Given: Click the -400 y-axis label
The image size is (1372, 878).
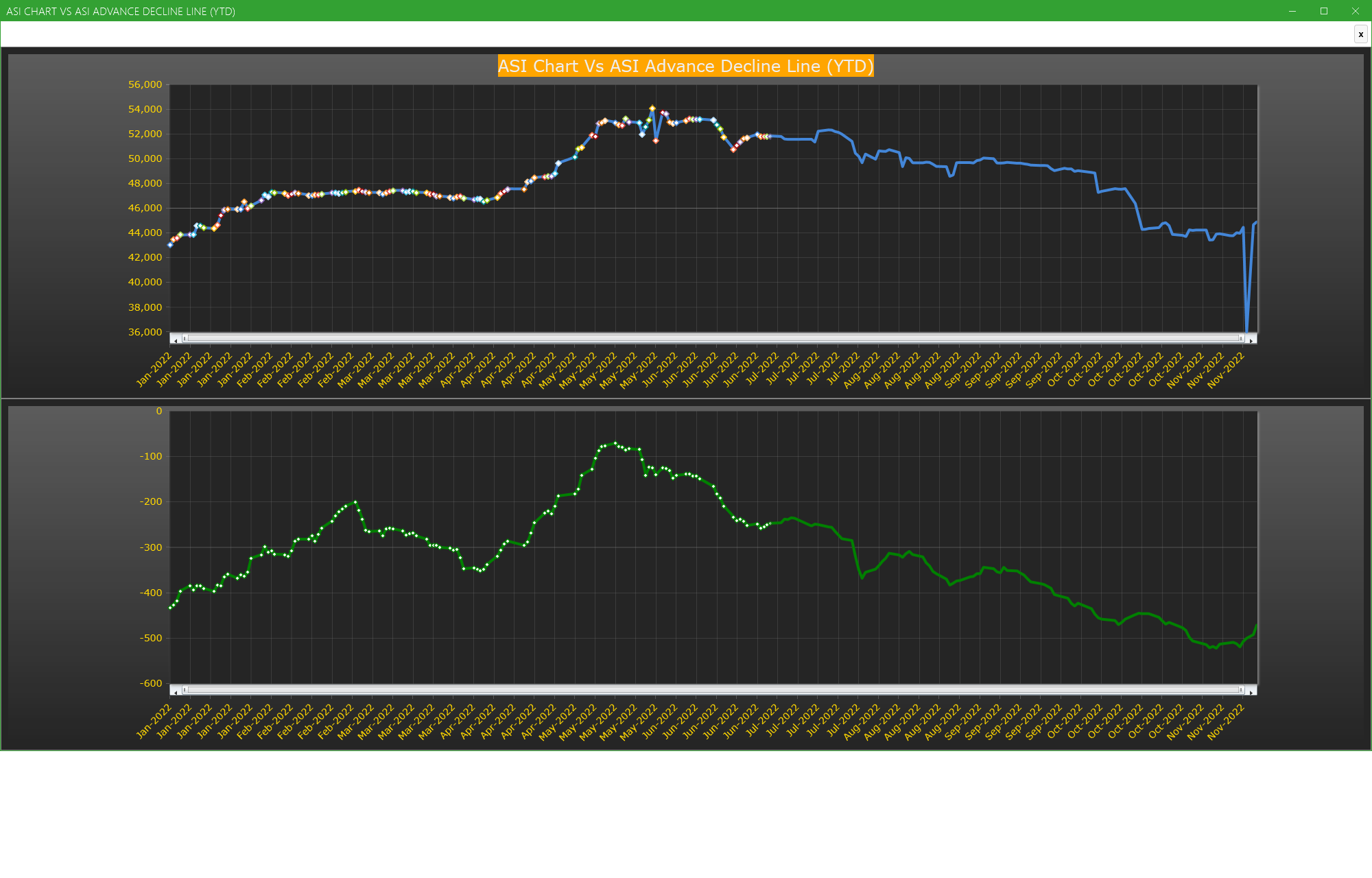Looking at the screenshot, I should [151, 593].
